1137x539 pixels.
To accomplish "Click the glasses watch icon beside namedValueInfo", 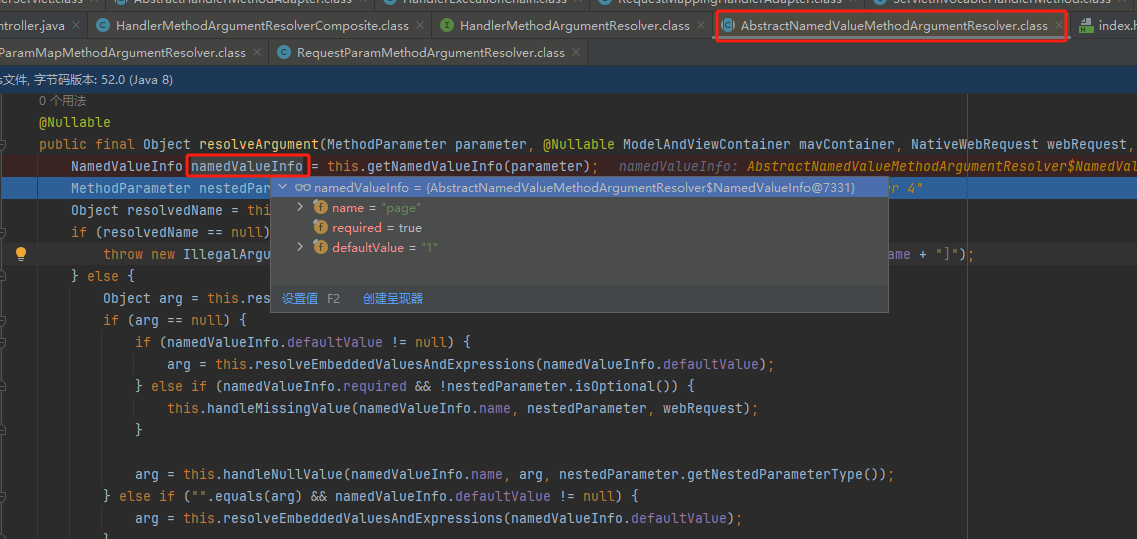I will 303,188.
